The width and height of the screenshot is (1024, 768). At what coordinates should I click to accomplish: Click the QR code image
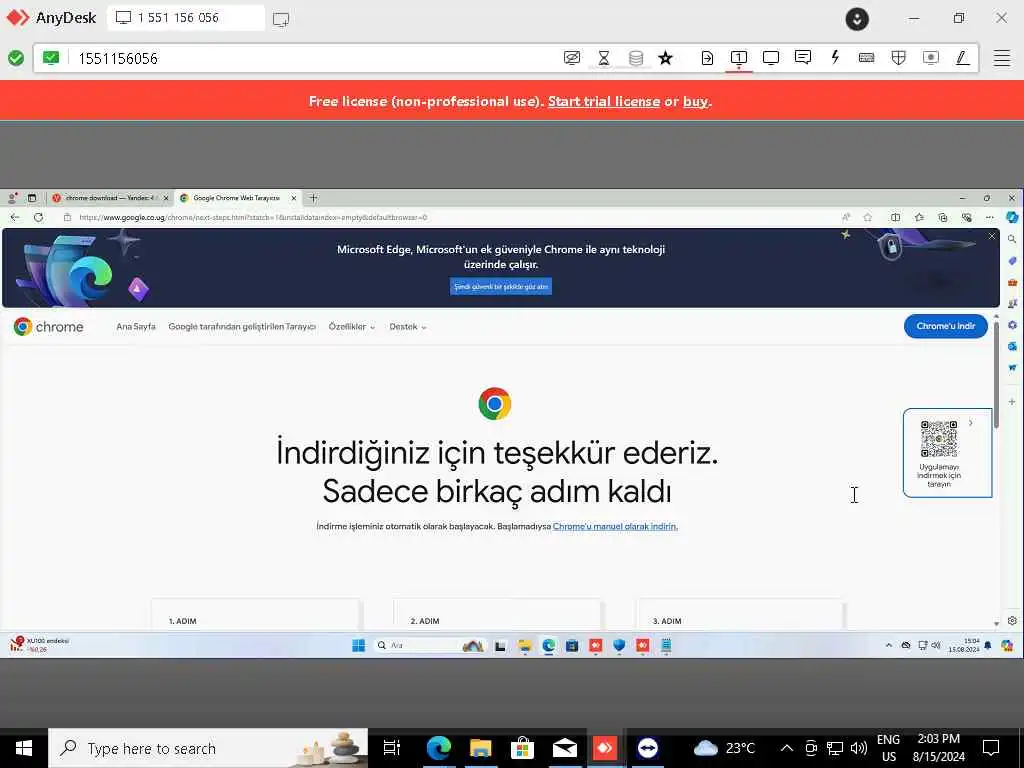pyautogui.click(x=939, y=439)
